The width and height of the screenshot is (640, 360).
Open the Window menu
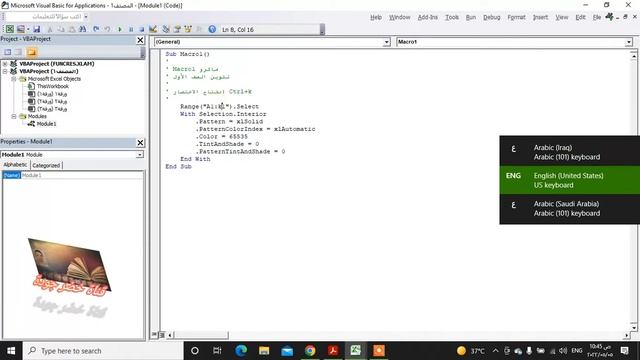tap(400, 17)
